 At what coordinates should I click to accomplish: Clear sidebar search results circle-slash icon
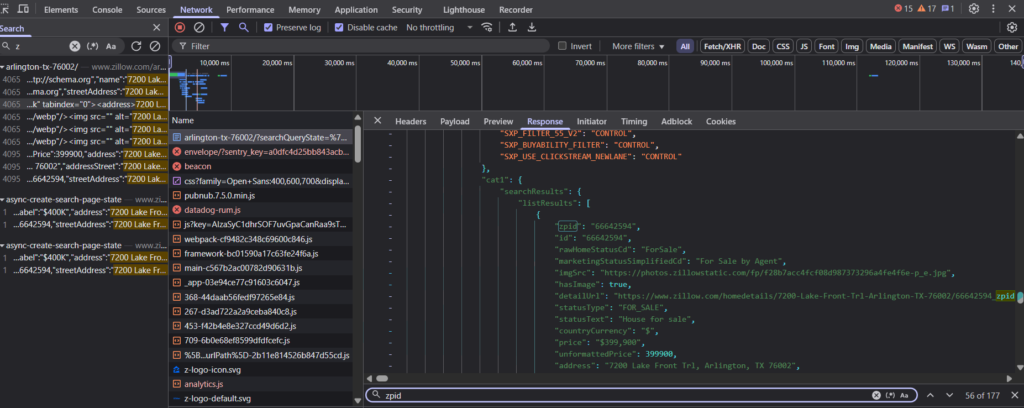pyautogui.click(x=155, y=46)
